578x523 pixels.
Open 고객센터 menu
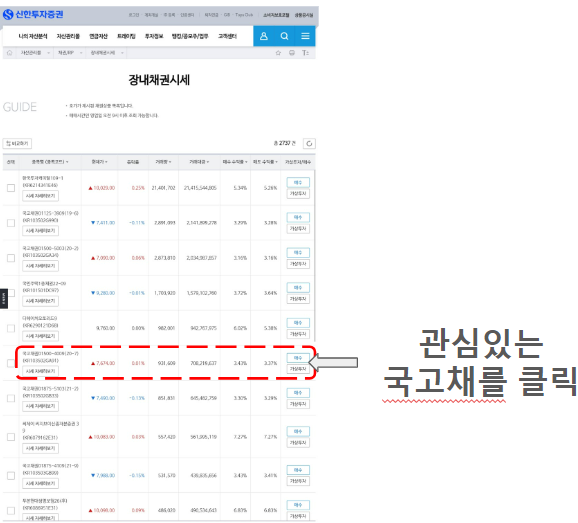pos(227,36)
